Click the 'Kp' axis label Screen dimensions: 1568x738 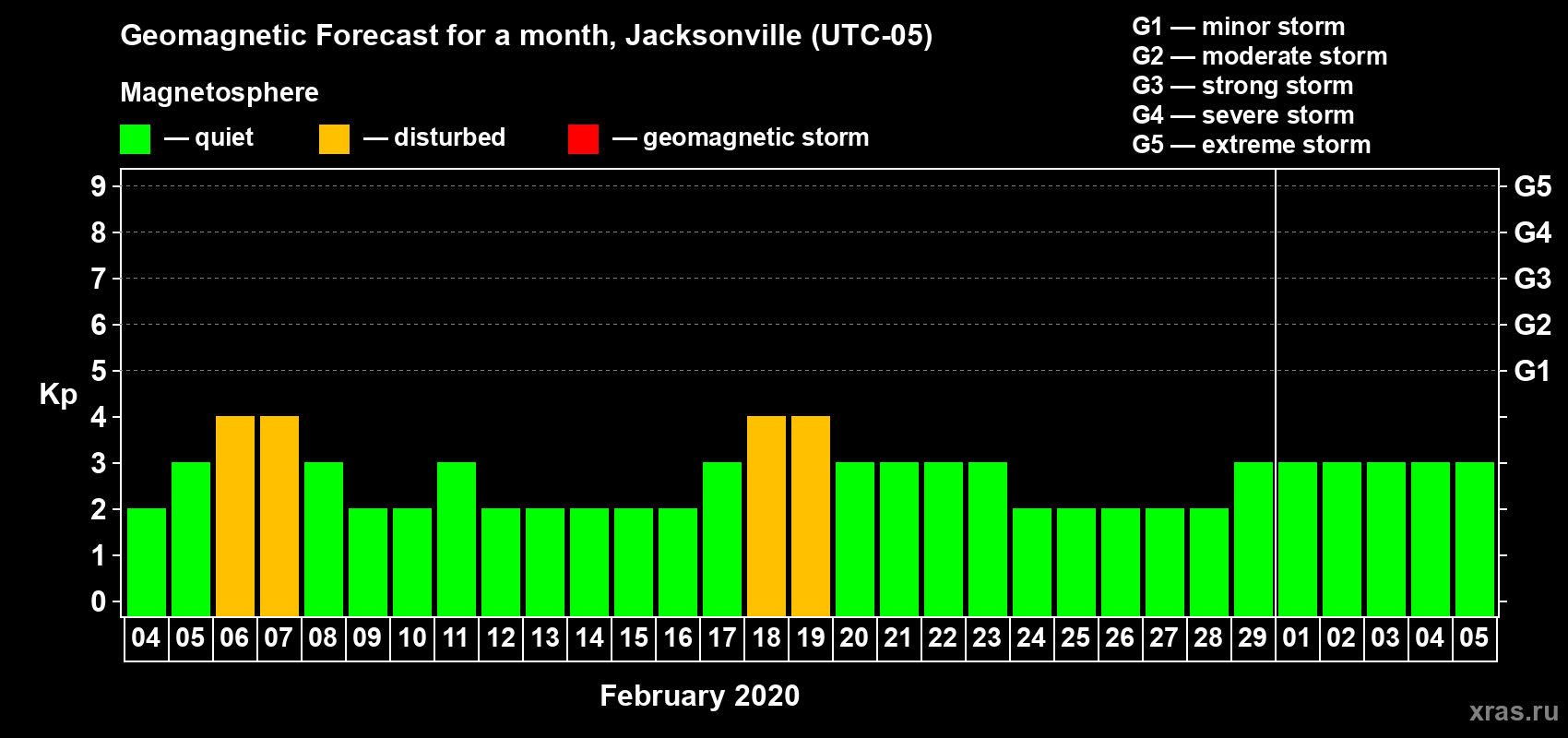[x=58, y=395]
